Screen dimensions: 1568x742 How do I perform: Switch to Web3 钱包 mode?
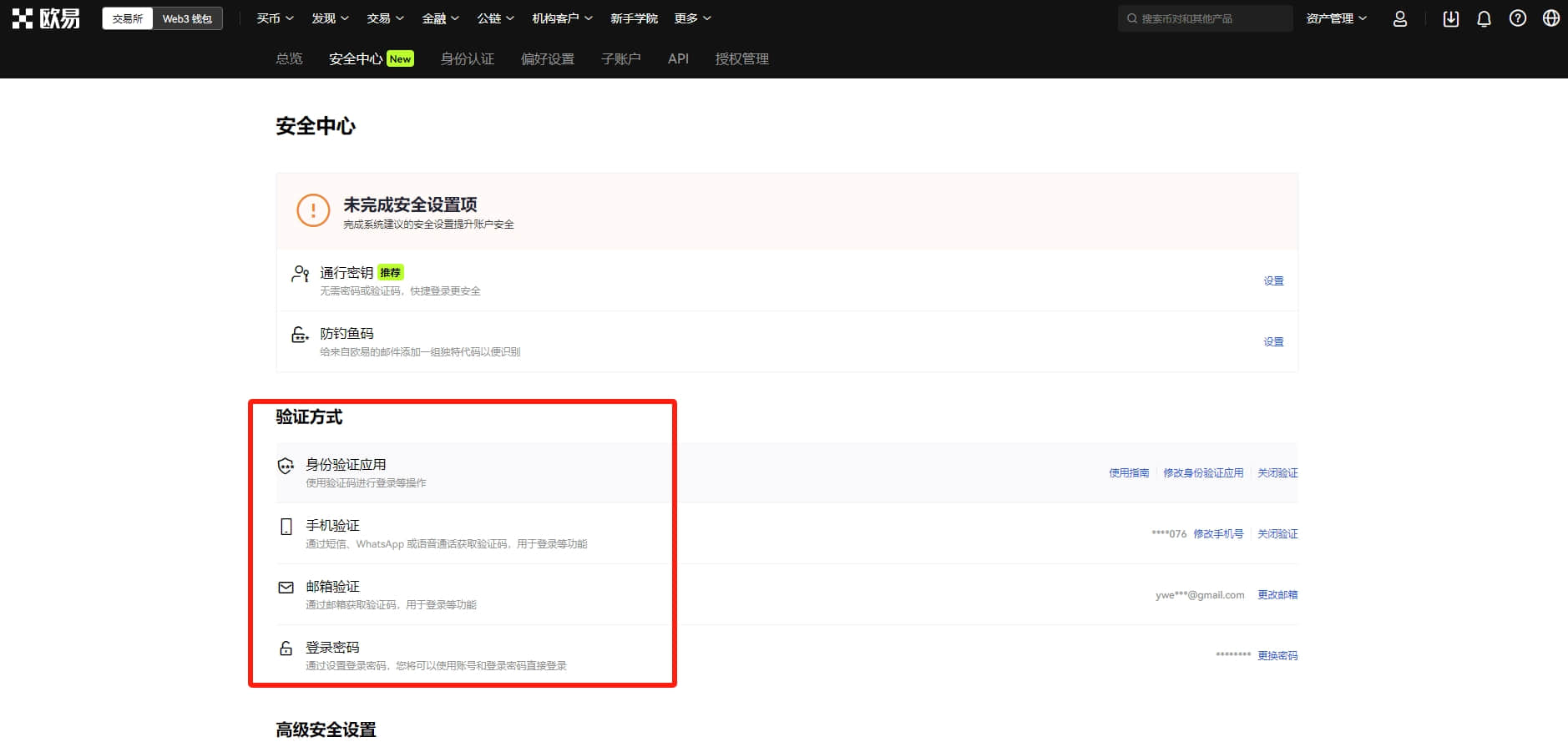pos(187,18)
